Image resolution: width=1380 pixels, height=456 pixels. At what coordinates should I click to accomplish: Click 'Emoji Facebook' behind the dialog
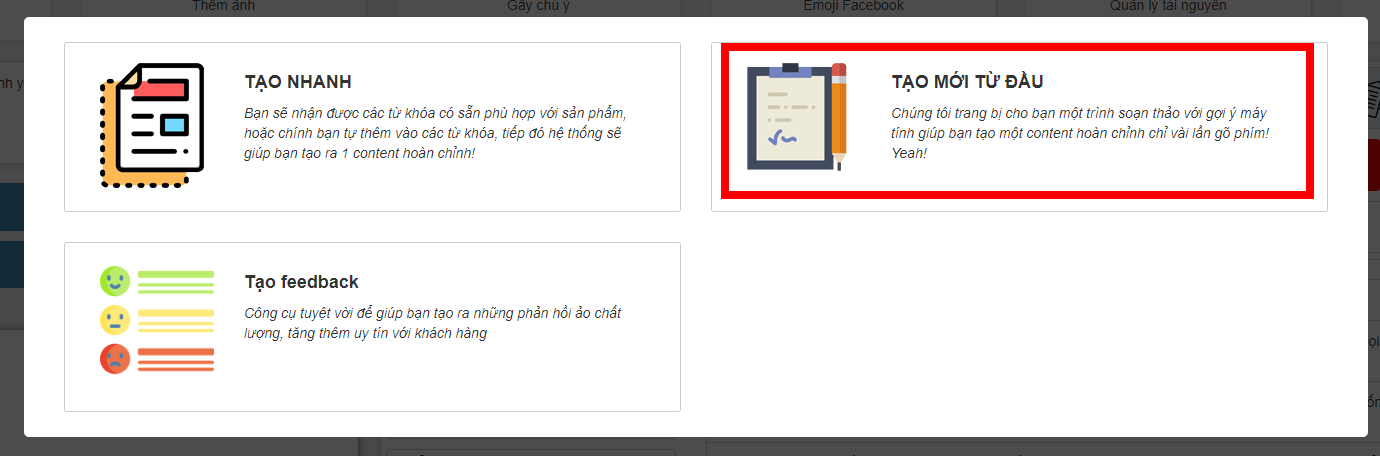(x=853, y=6)
